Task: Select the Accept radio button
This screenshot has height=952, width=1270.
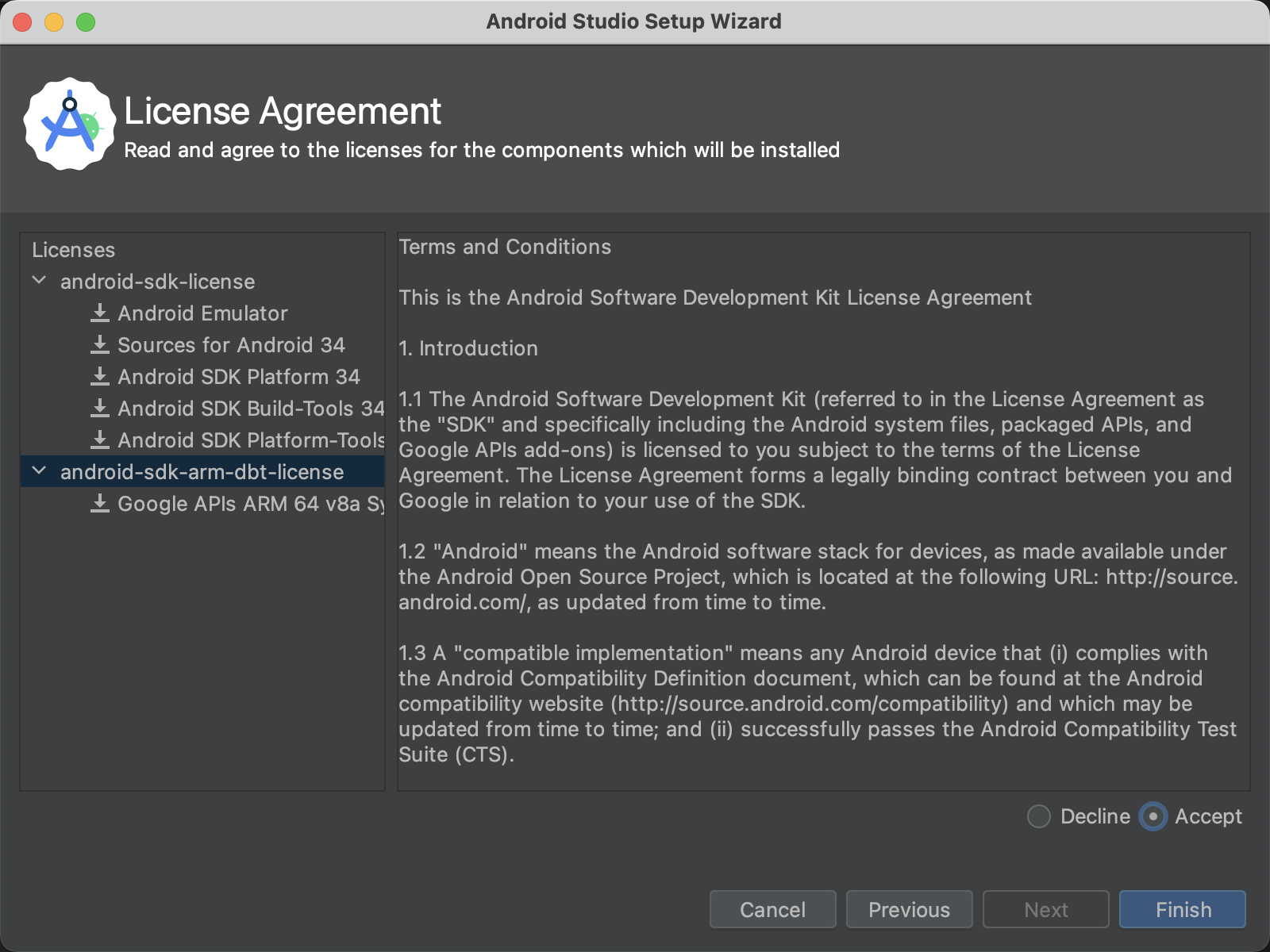Action: 1153,816
